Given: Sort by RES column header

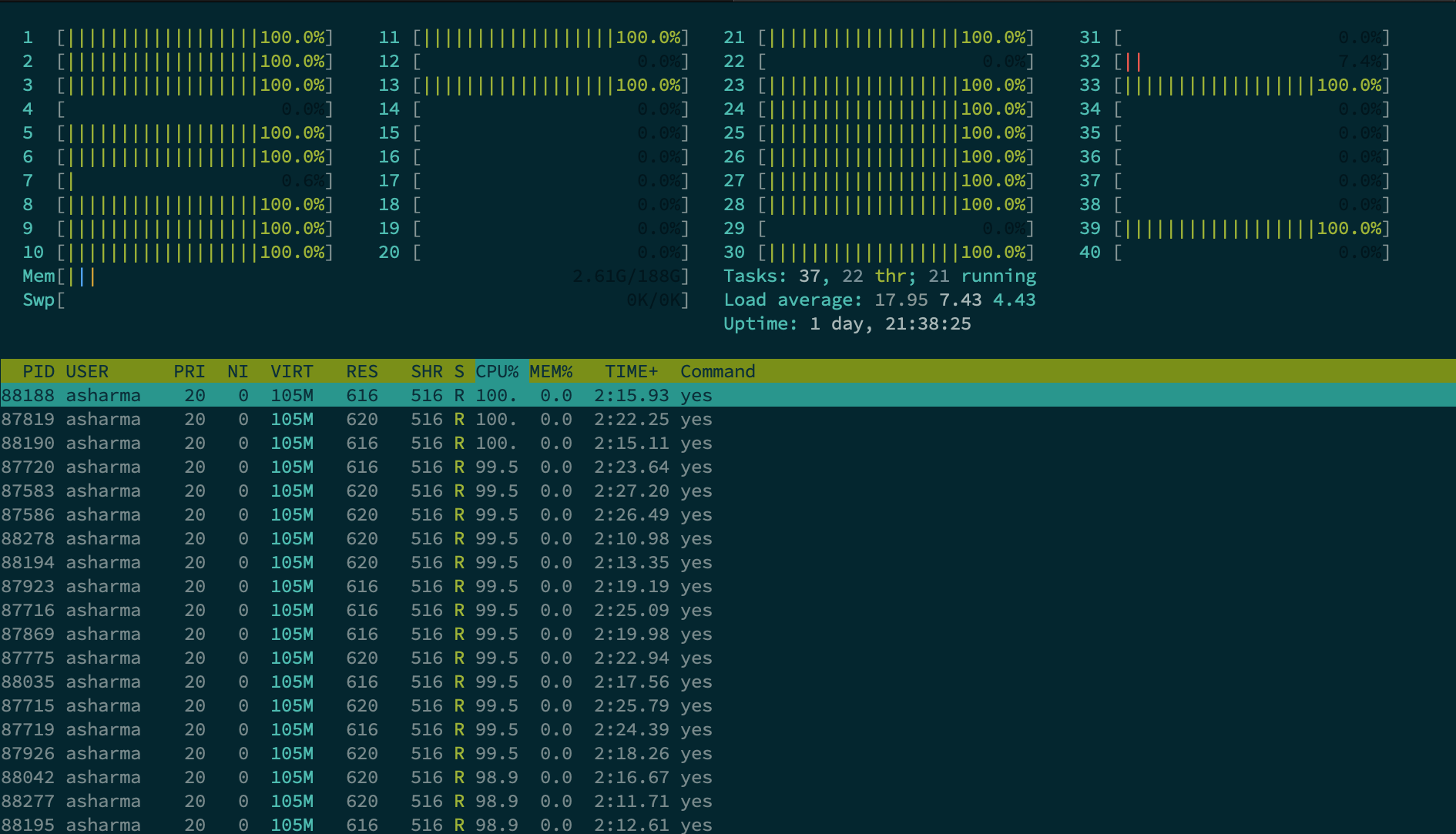Looking at the screenshot, I should coord(362,371).
